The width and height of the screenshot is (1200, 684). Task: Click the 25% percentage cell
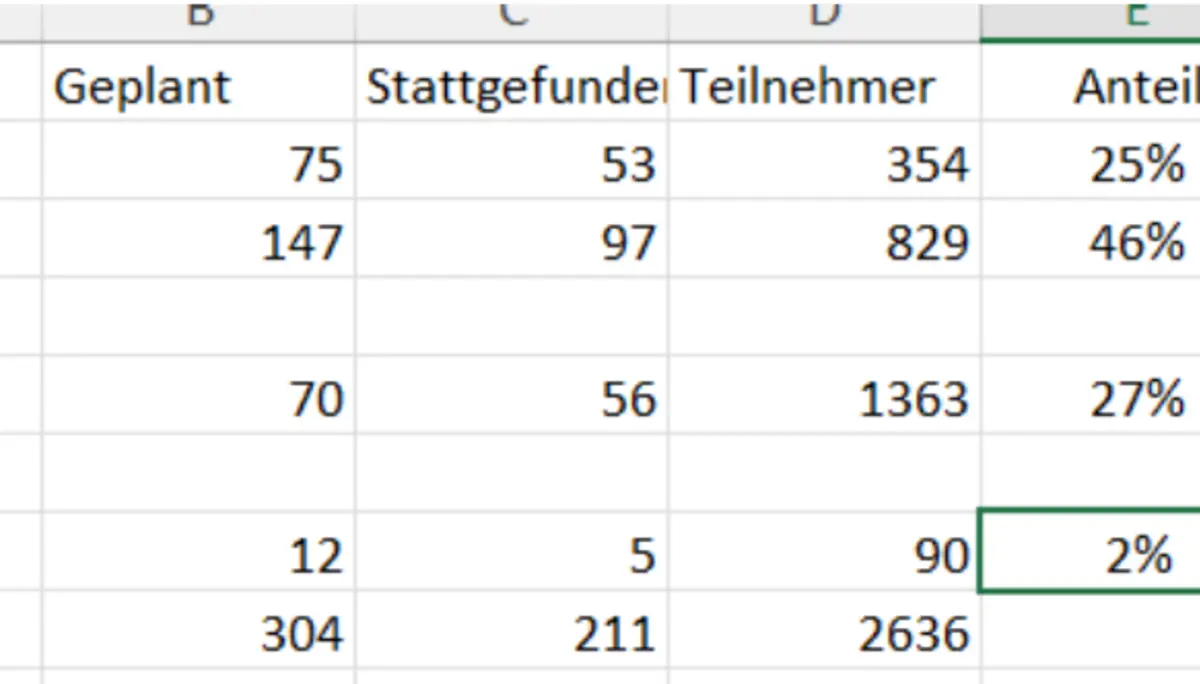click(x=1090, y=164)
